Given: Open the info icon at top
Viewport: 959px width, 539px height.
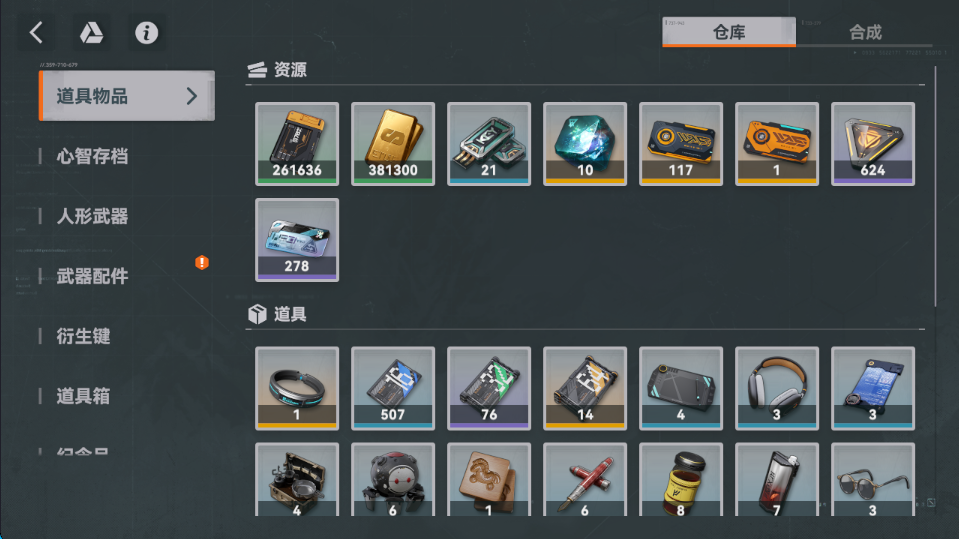Looking at the screenshot, I should click(x=146, y=32).
